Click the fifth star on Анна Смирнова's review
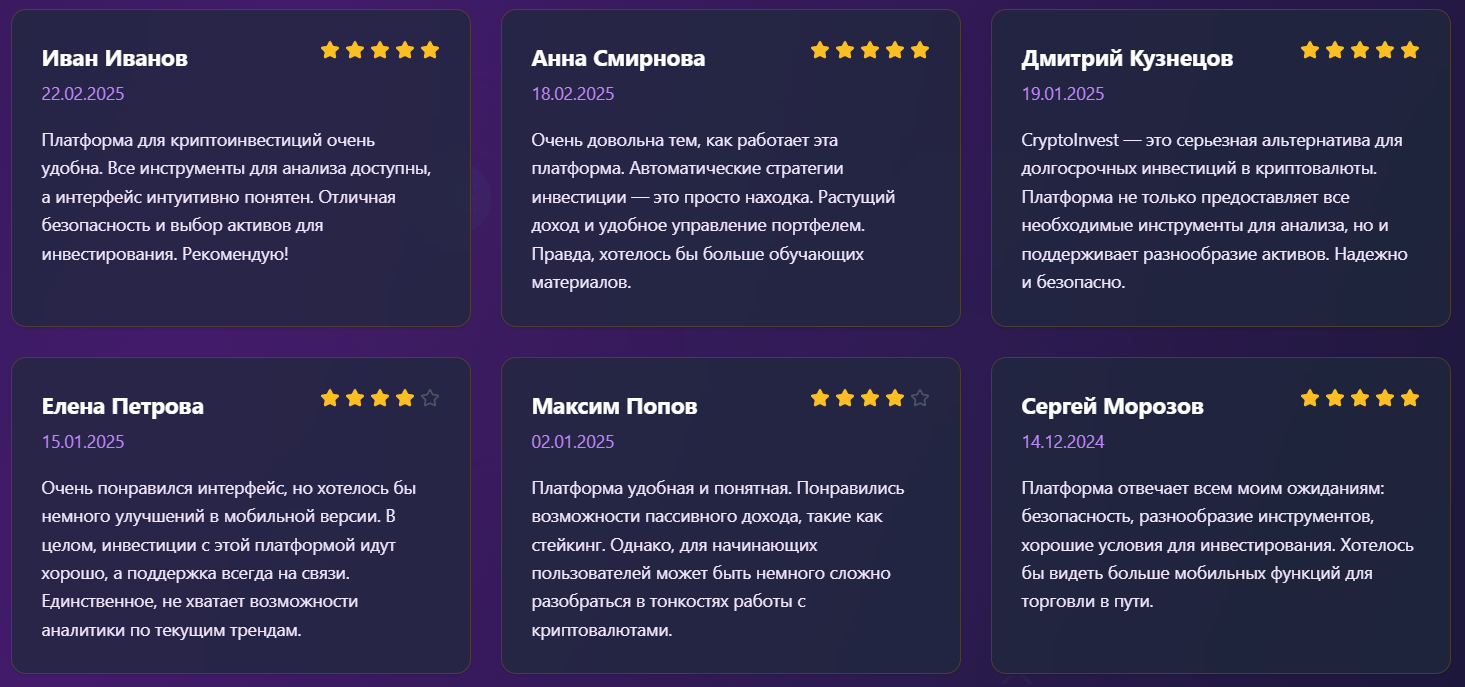The width and height of the screenshot is (1465, 687). (x=920, y=50)
